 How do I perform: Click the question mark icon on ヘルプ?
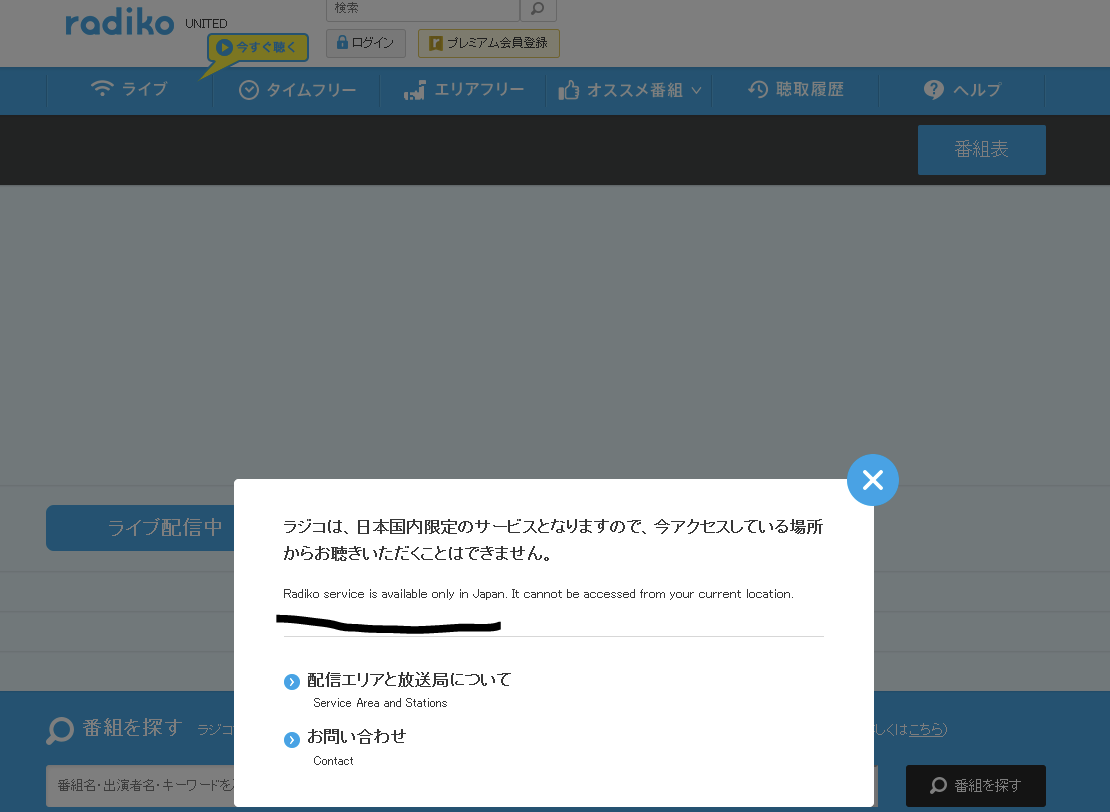[934, 90]
